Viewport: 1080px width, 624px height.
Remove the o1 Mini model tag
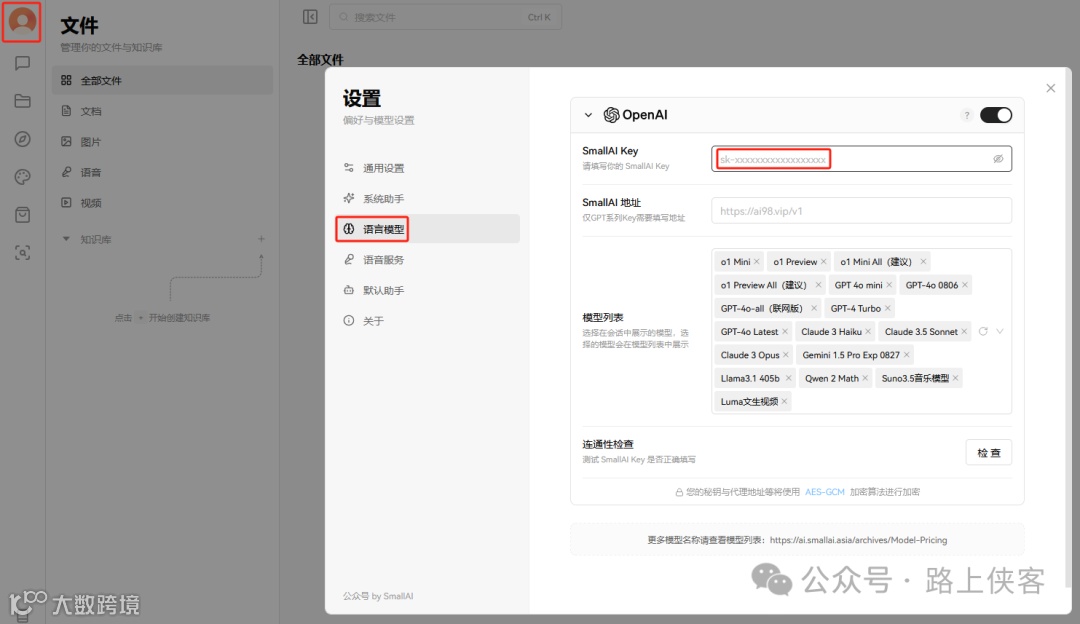[x=756, y=262]
